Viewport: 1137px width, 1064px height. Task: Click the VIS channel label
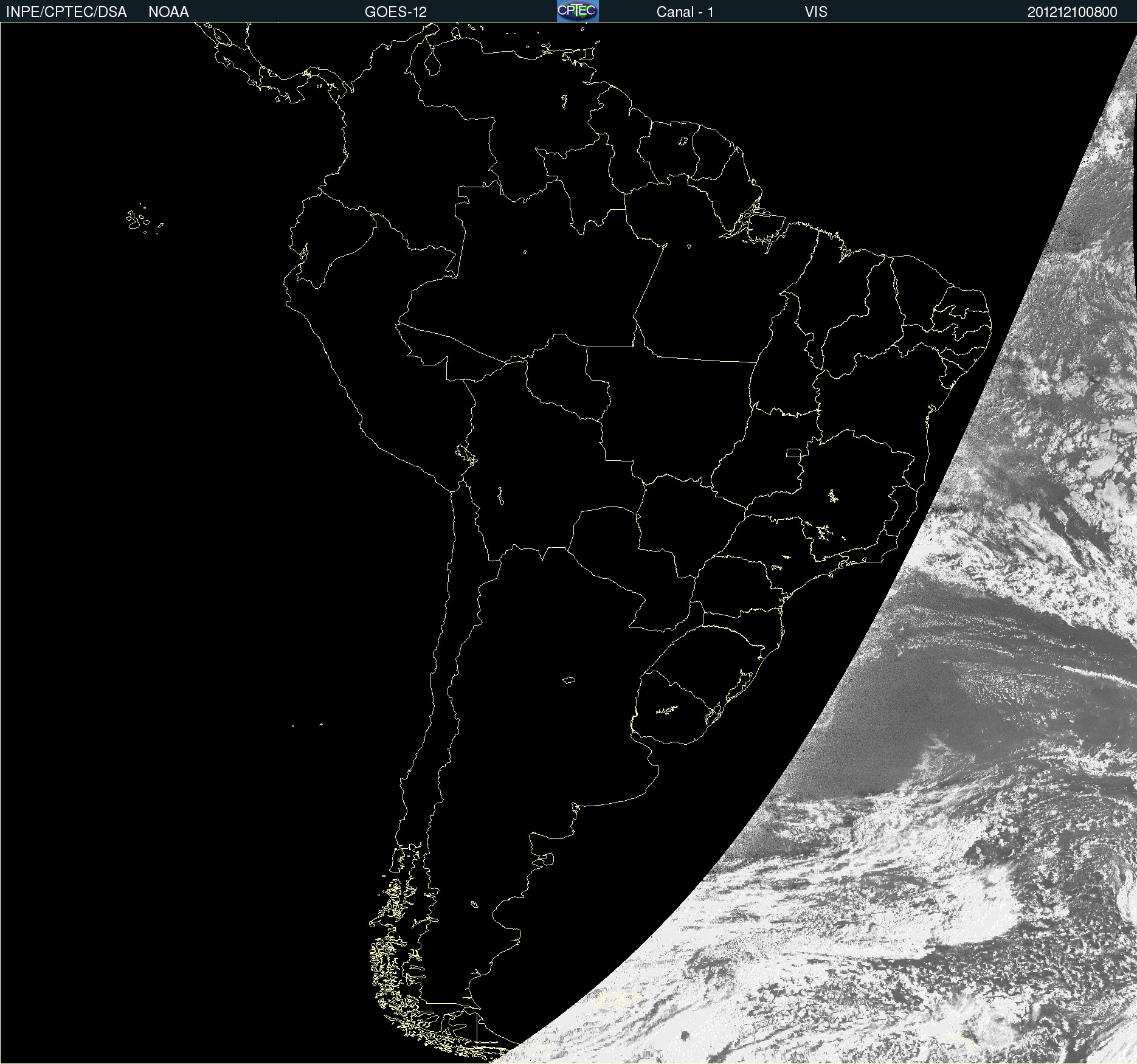(816, 12)
